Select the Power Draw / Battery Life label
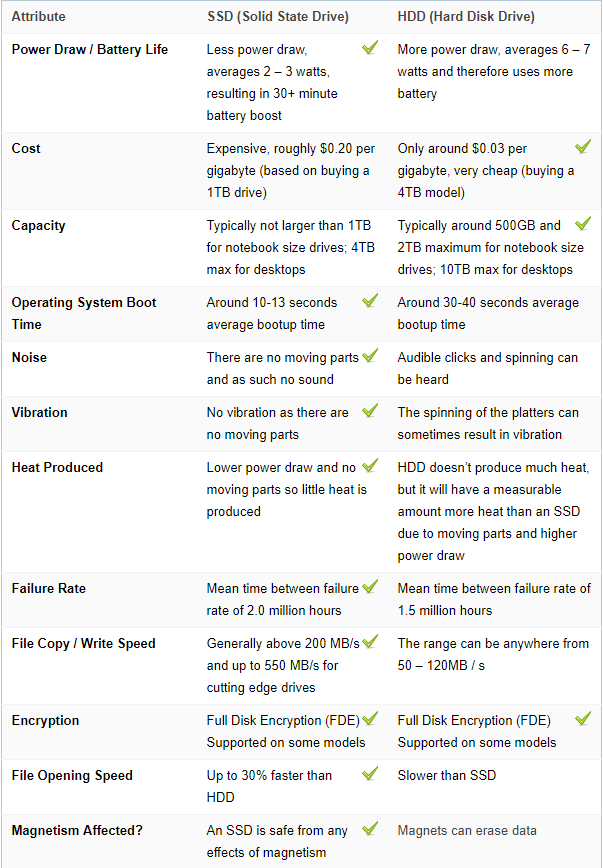Screen dimensions: 603x868 pyautogui.click(x=90, y=49)
